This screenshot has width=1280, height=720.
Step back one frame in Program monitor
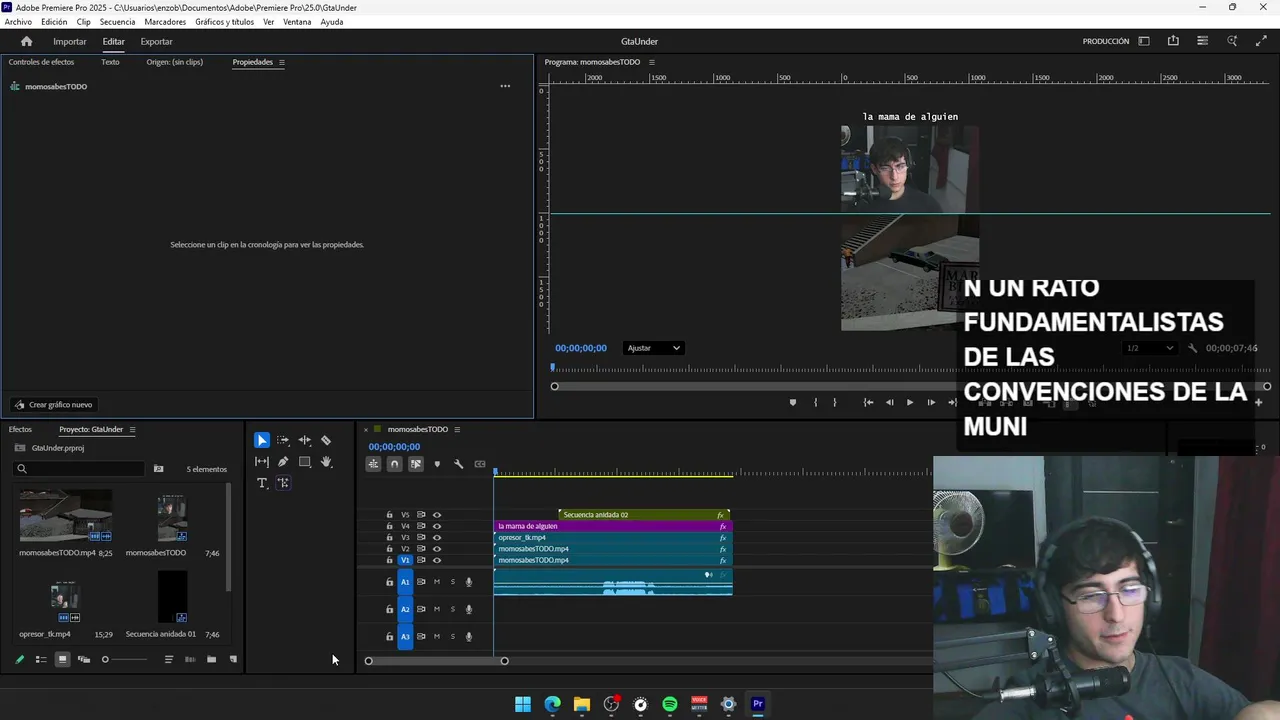[x=889, y=402]
